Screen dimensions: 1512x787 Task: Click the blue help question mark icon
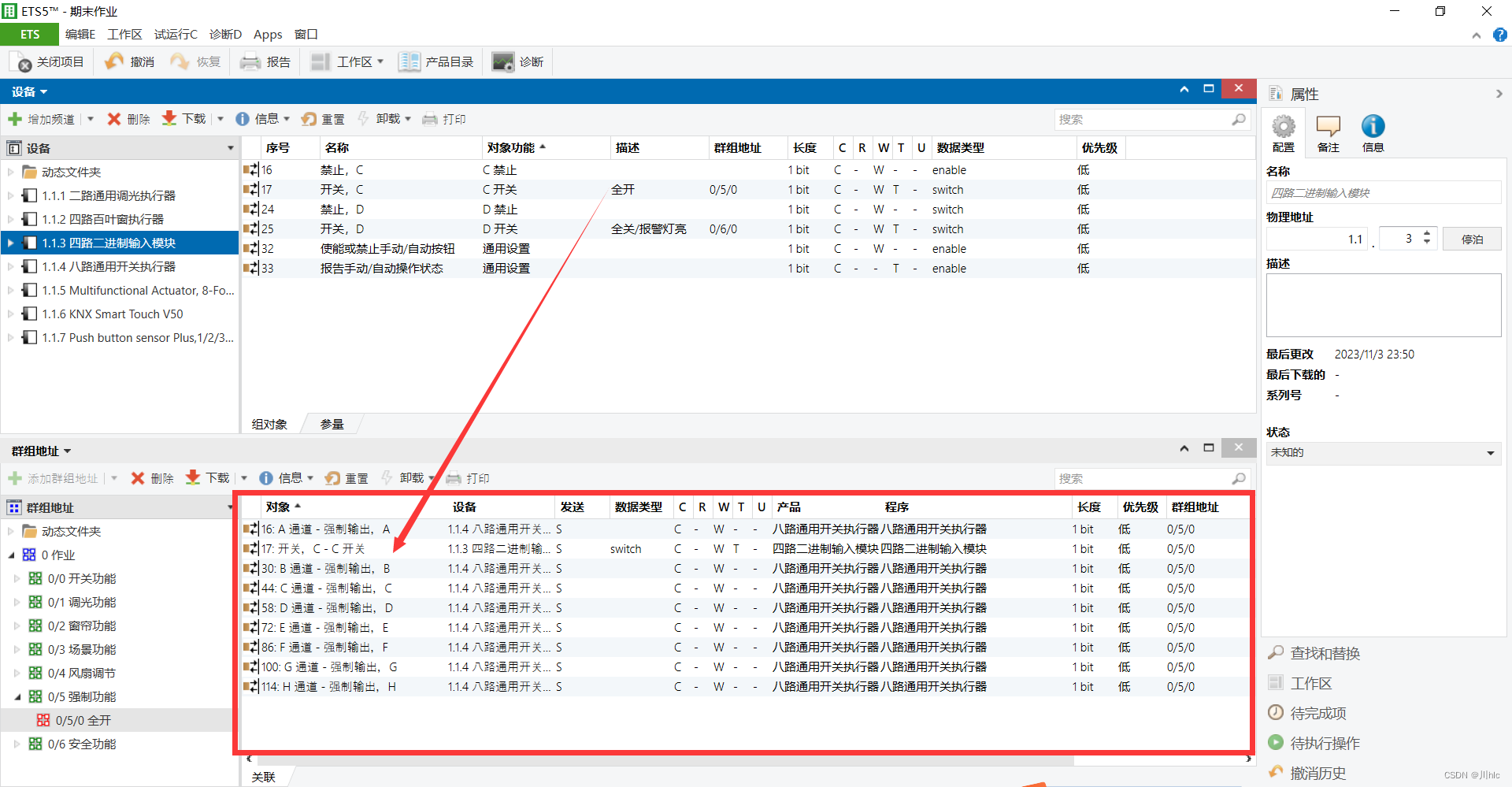1500,35
